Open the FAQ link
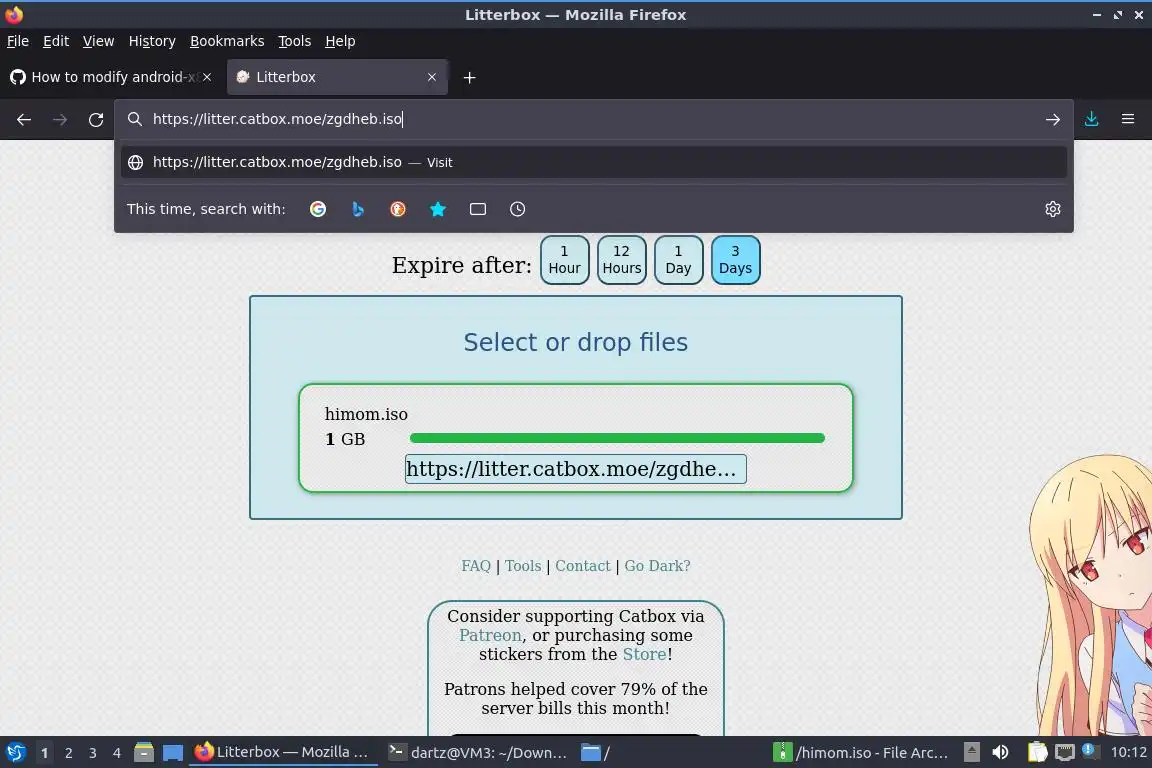 pyautogui.click(x=476, y=566)
